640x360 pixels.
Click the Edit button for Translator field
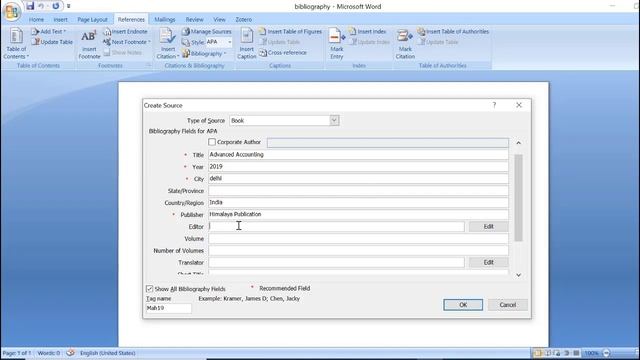click(x=489, y=262)
